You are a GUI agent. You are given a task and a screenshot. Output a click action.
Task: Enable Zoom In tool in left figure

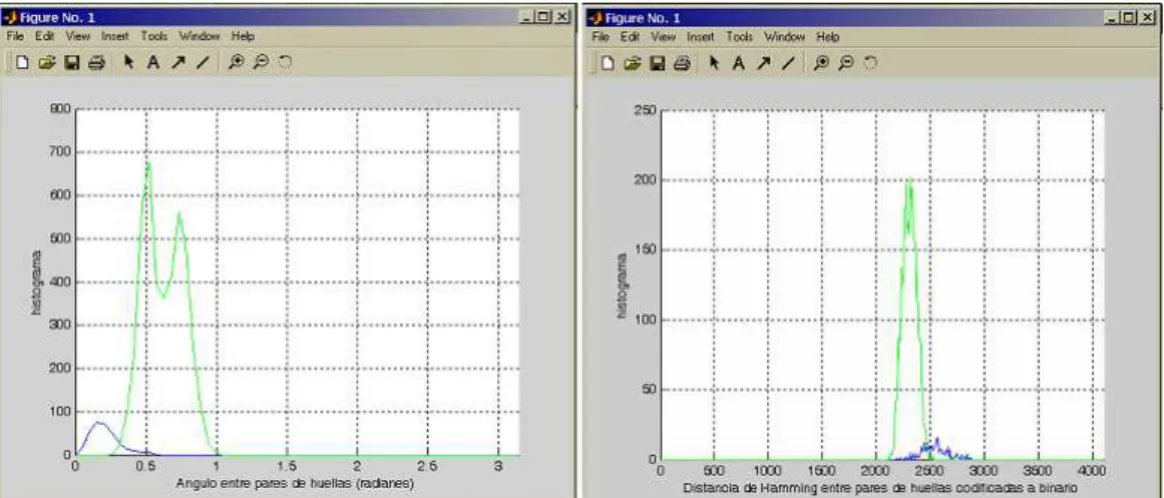click(x=236, y=63)
